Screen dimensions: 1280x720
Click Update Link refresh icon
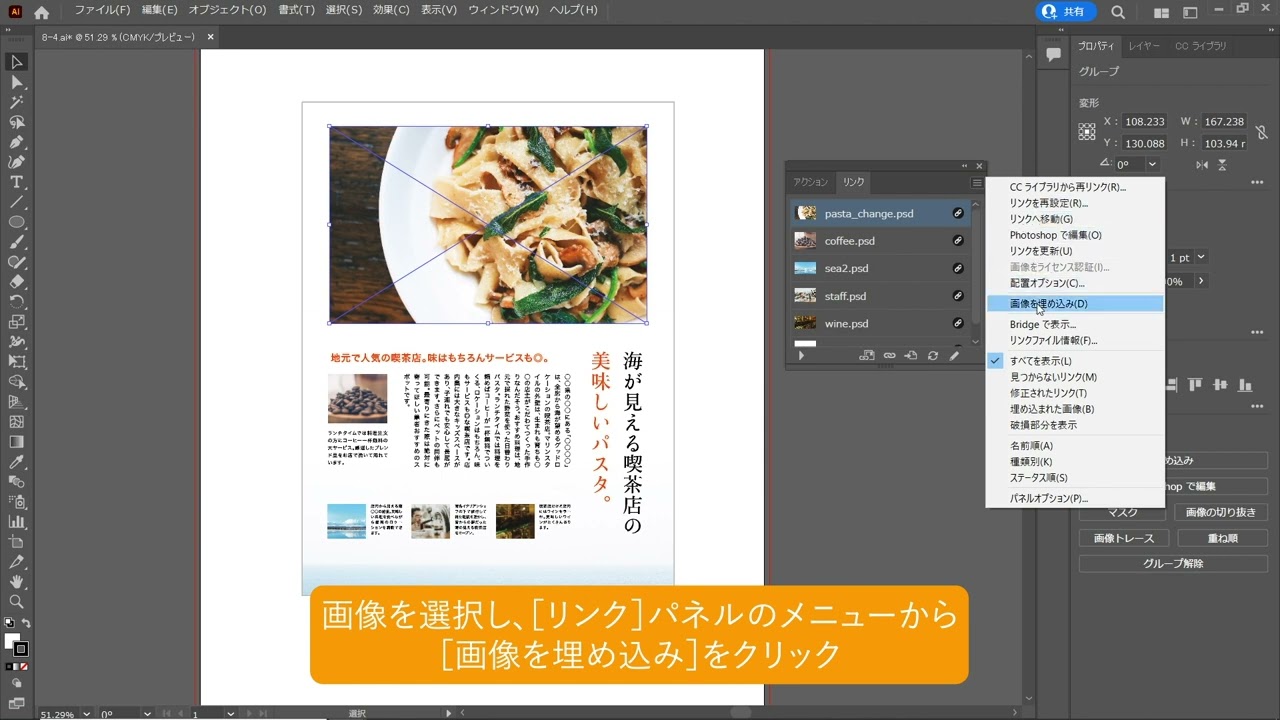[x=933, y=355]
